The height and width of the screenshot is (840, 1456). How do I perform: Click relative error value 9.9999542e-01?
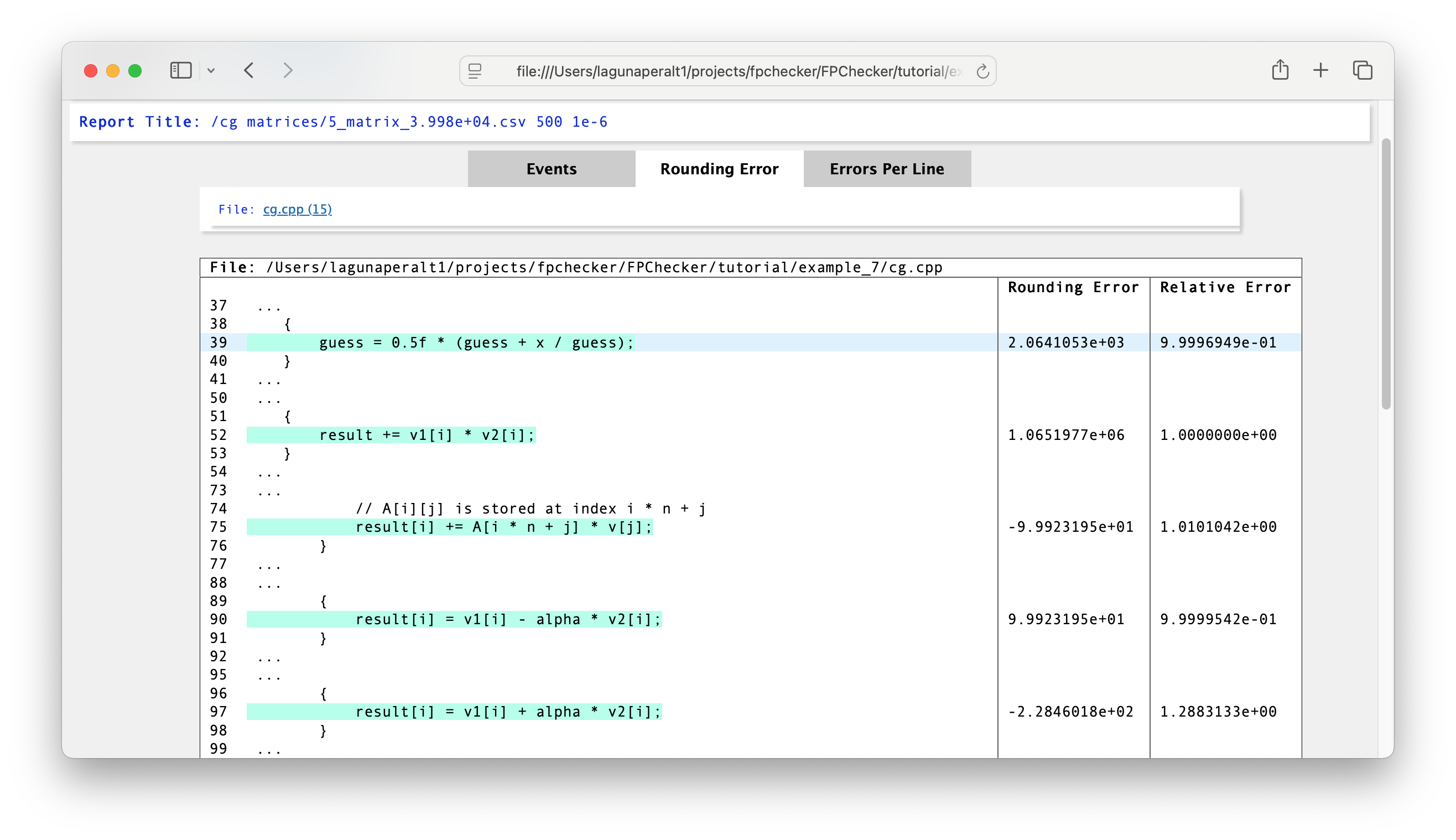1218,619
